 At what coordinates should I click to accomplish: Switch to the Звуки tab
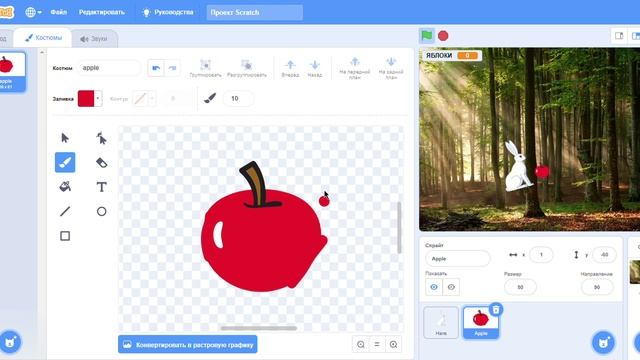tap(94, 39)
